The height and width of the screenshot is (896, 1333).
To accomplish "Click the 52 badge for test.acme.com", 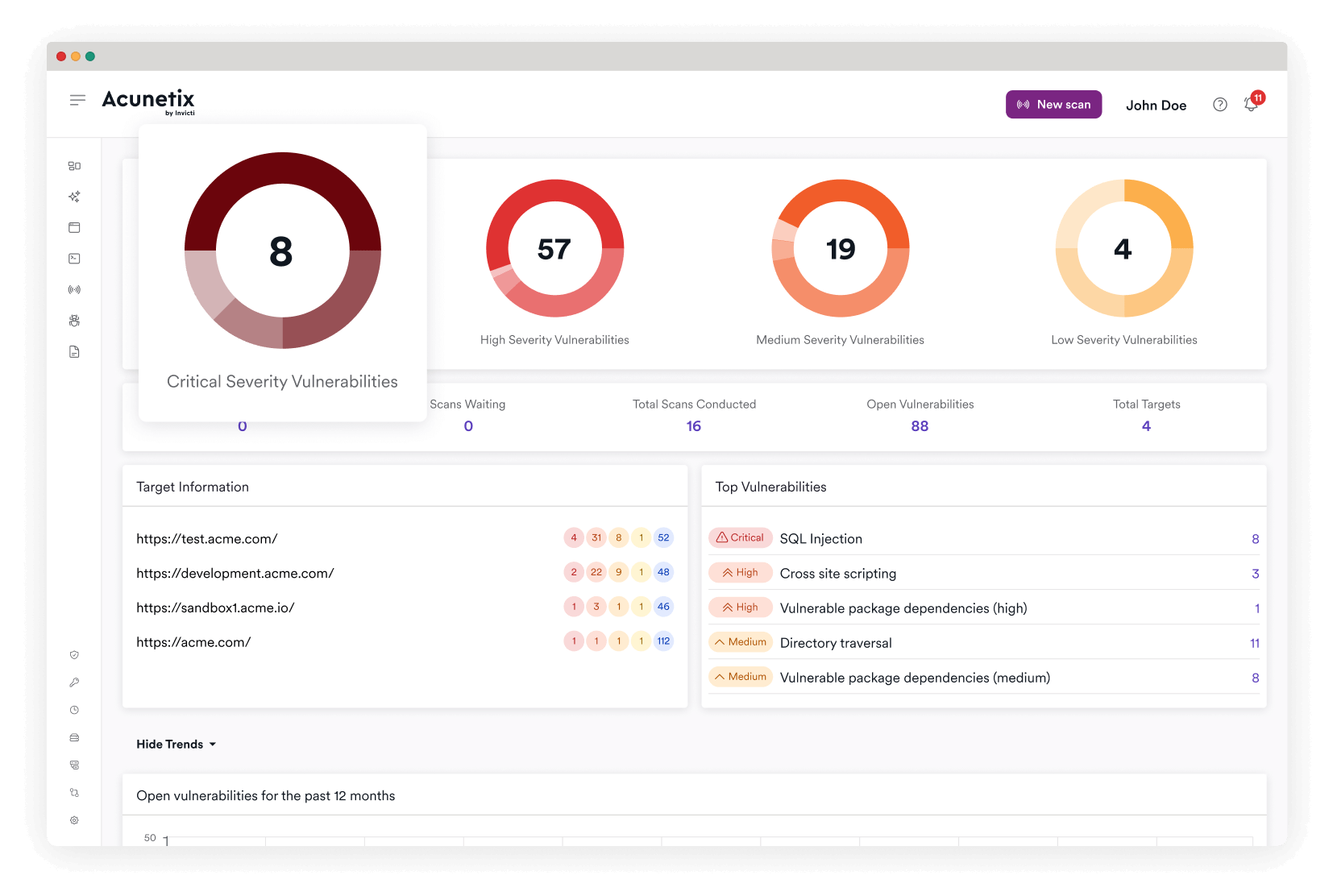I will (663, 537).
